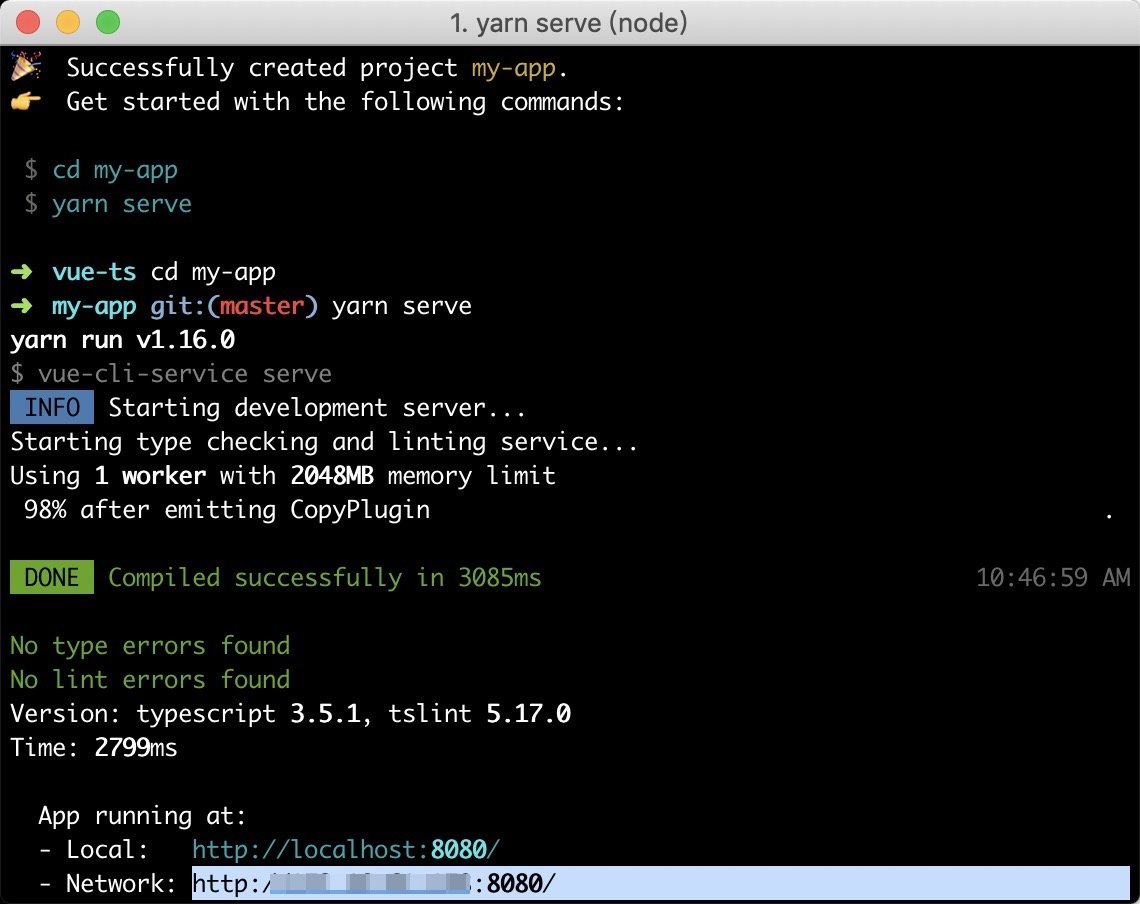Click the pointing hand emoji icon
The height and width of the screenshot is (904, 1140).
tap(24, 102)
